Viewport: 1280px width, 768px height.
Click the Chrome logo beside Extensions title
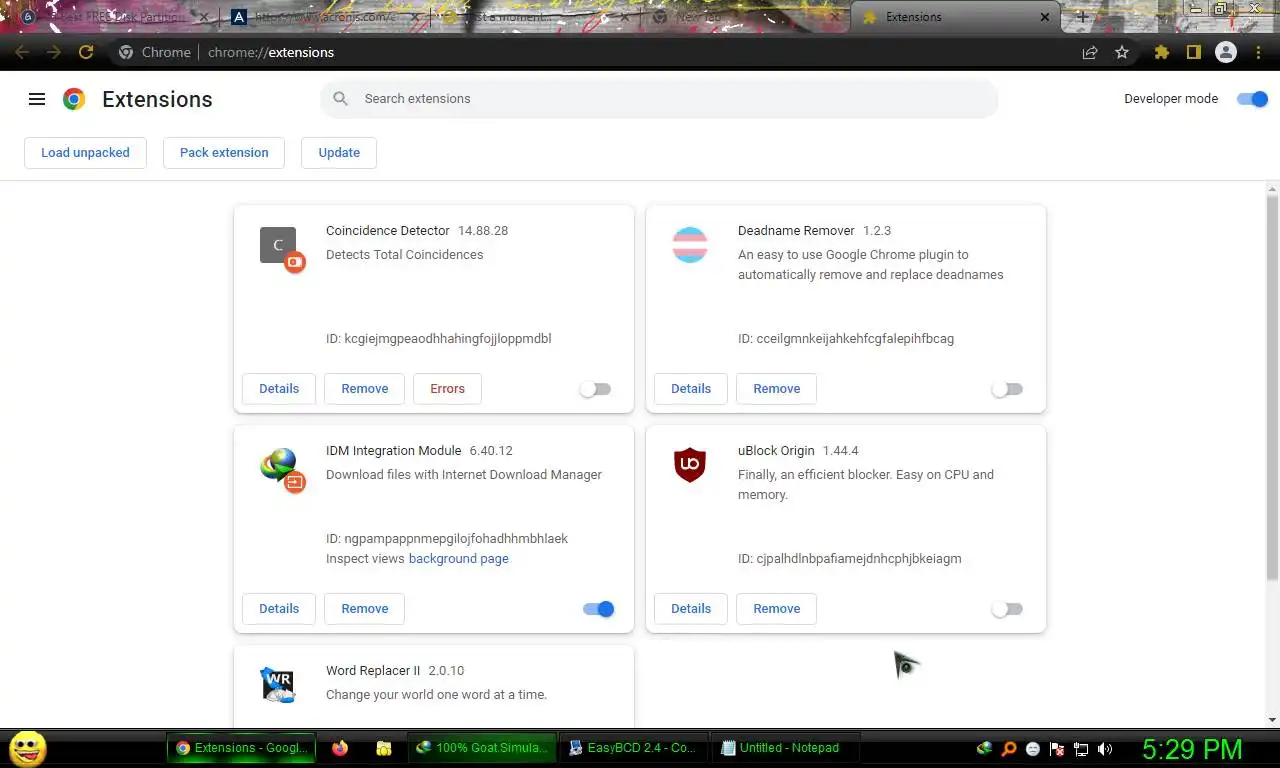point(74,99)
